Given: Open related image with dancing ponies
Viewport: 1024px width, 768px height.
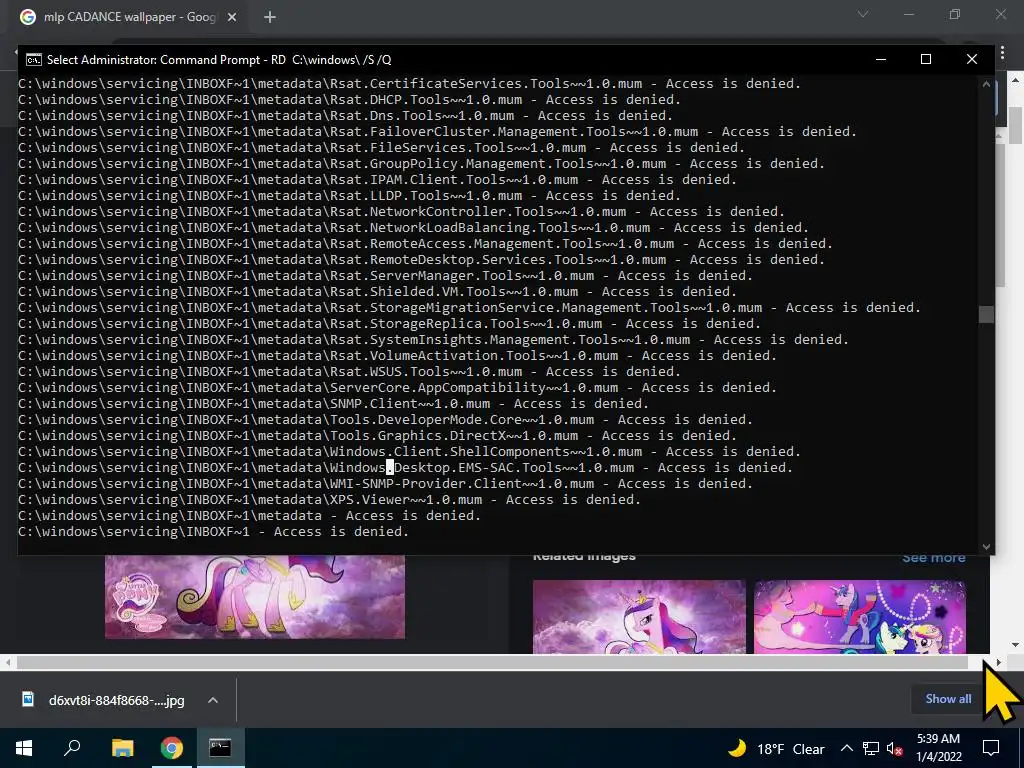Looking at the screenshot, I should [859, 616].
